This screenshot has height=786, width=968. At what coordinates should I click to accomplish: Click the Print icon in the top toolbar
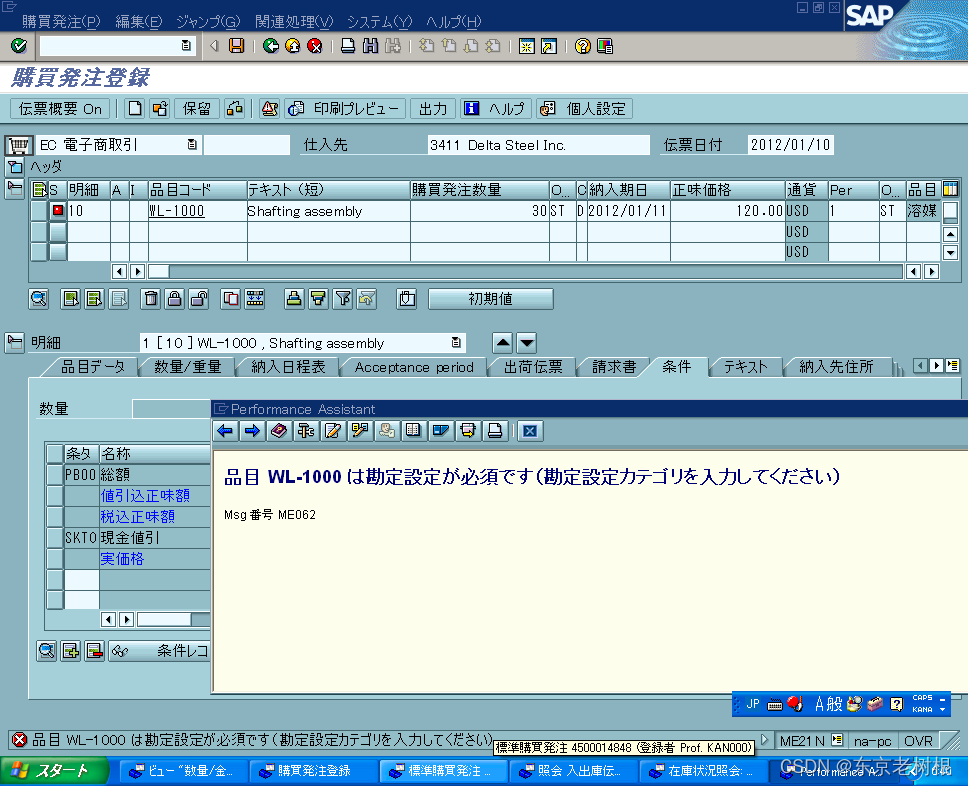[x=348, y=46]
